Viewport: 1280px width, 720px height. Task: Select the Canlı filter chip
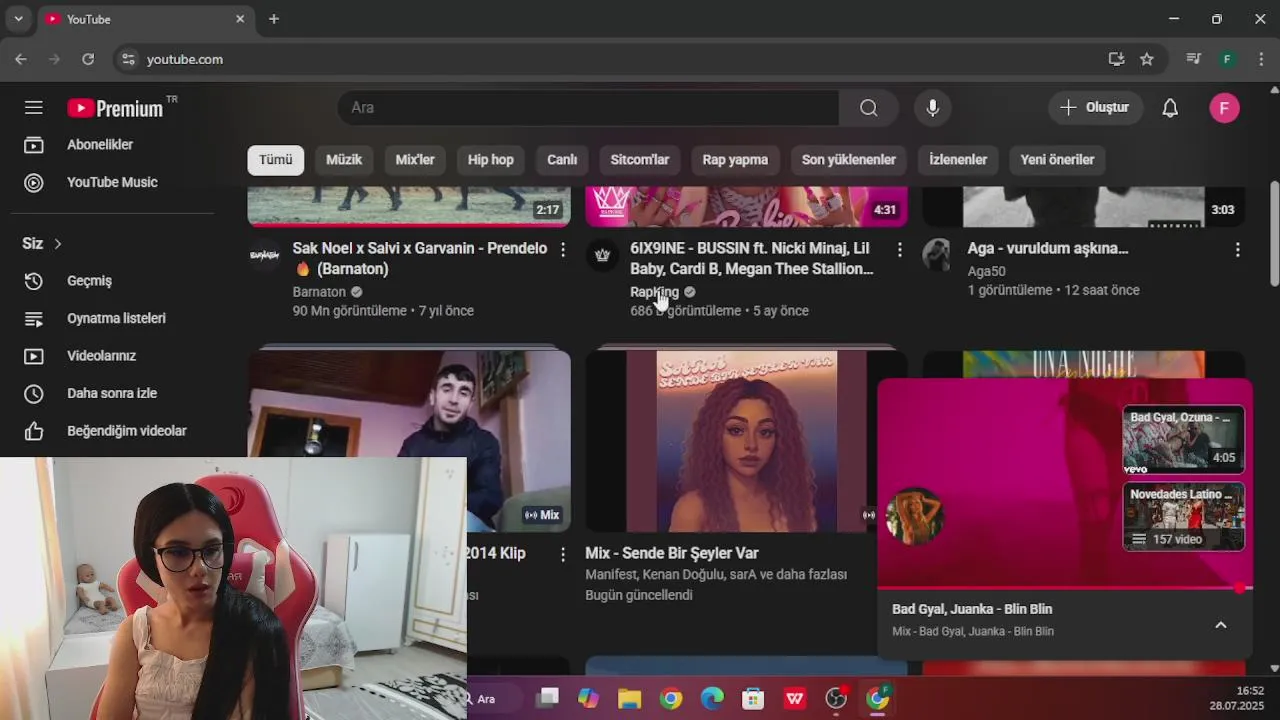tap(562, 160)
